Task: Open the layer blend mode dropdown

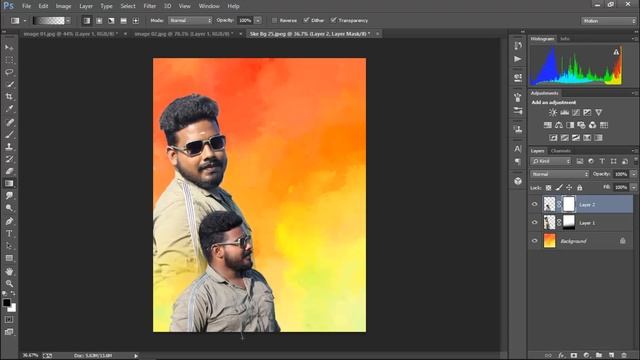Action: pyautogui.click(x=559, y=174)
